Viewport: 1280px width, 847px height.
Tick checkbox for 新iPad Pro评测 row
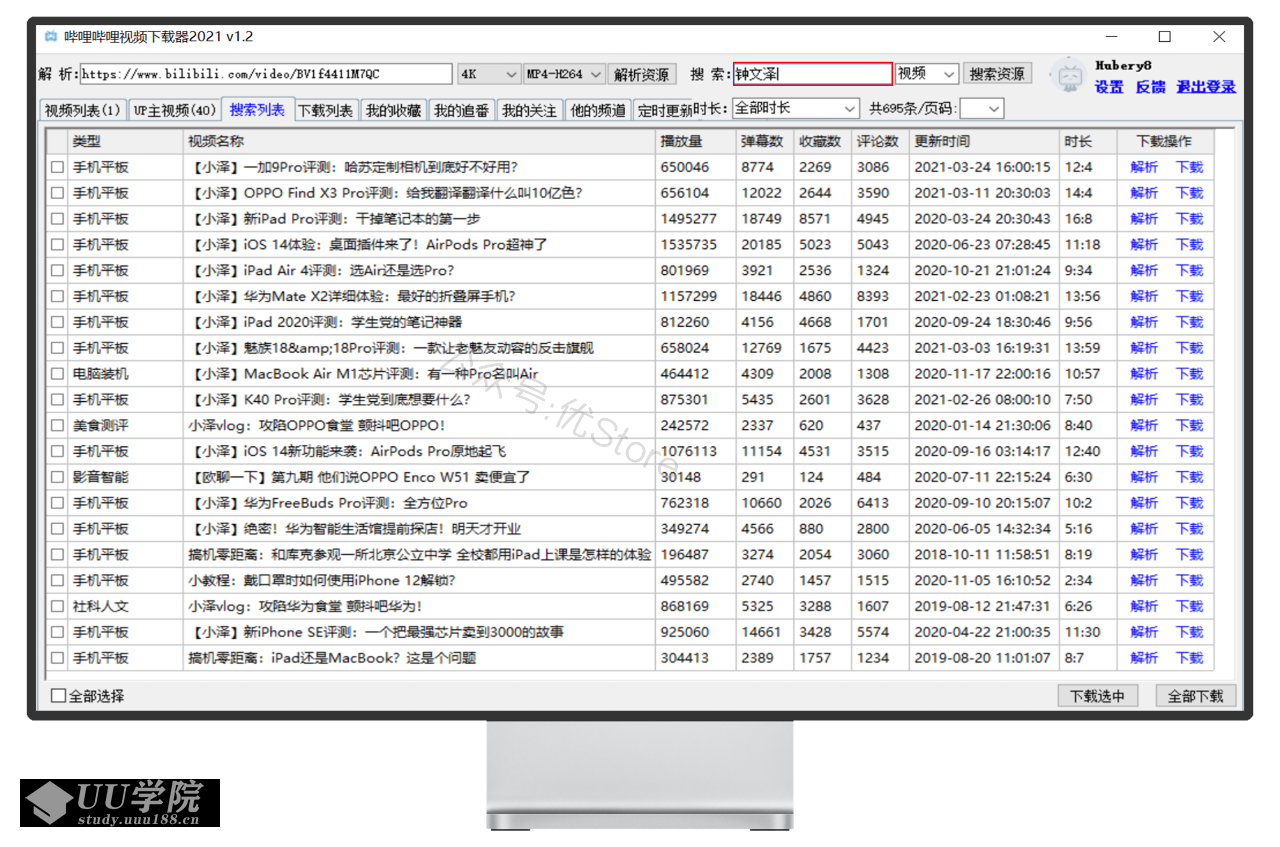(57, 219)
